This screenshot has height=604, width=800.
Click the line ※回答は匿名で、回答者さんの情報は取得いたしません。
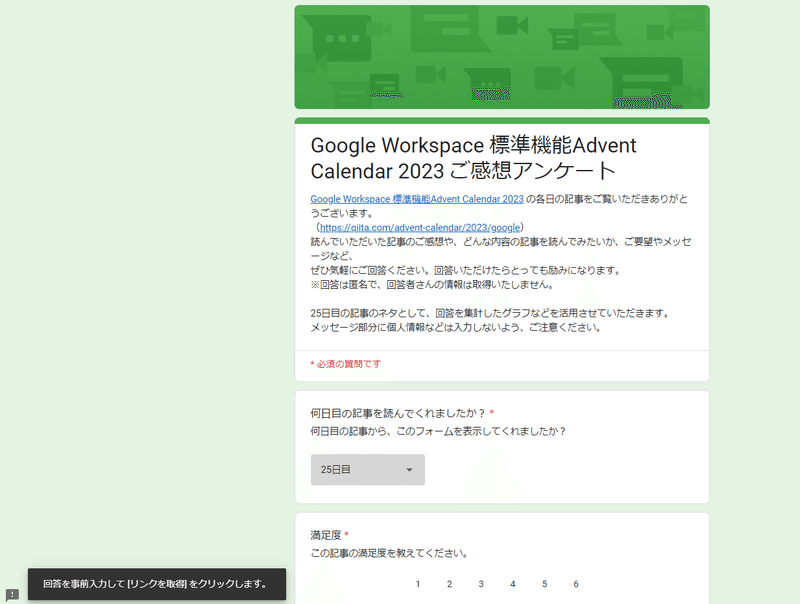tap(432, 285)
